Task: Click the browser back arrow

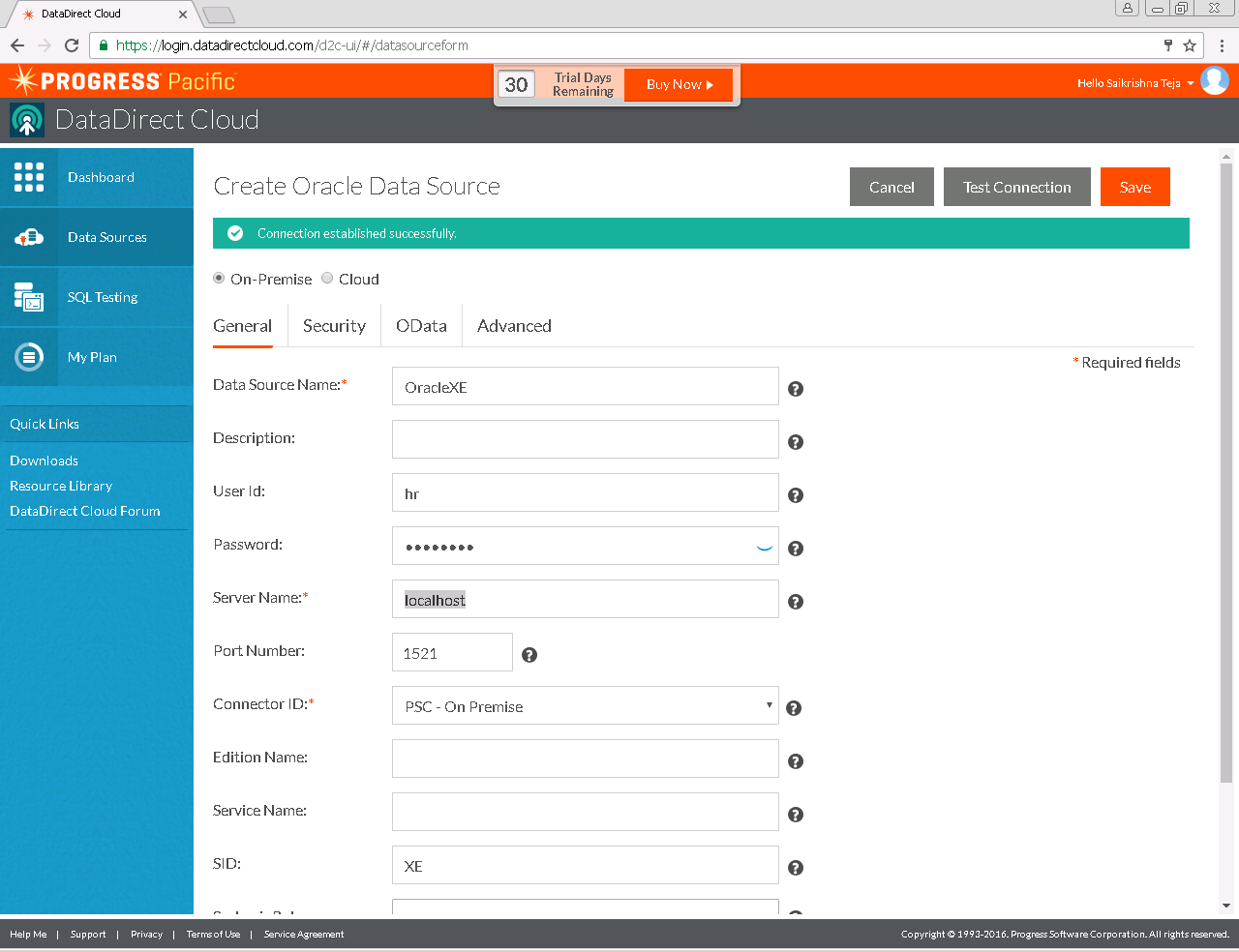Action: click(17, 45)
